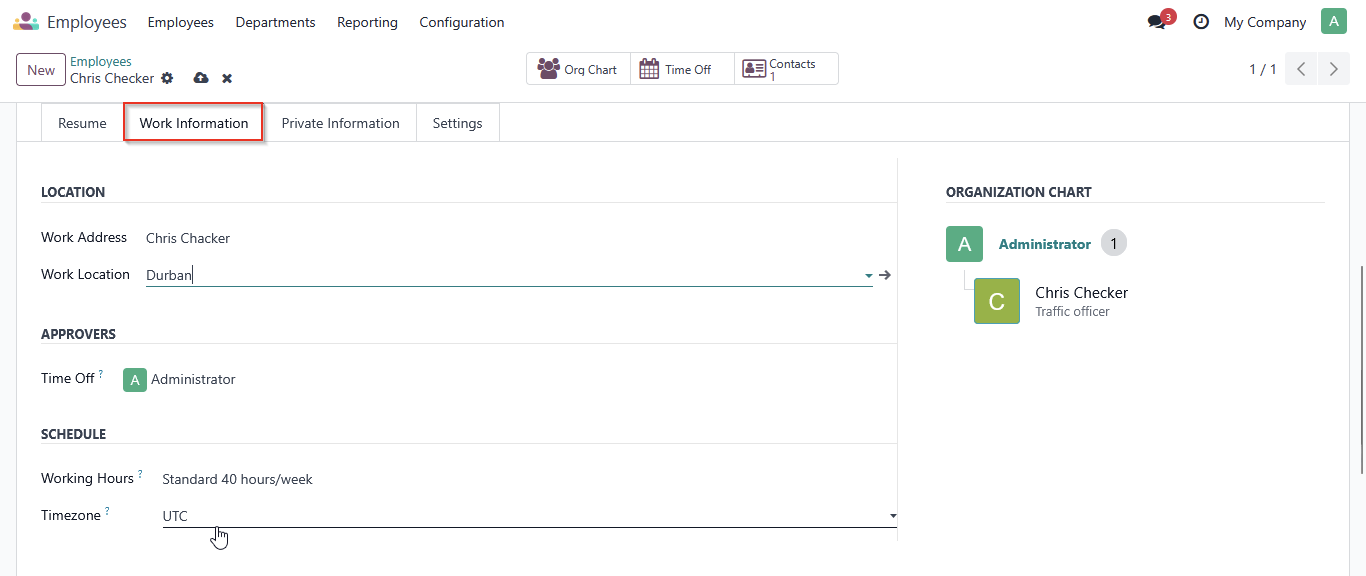Click the gear actions icon beside Chris Checker

pyautogui.click(x=167, y=78)
